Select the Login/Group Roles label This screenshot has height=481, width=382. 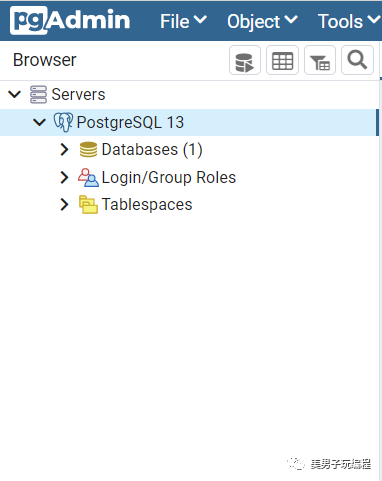[169, 177]
